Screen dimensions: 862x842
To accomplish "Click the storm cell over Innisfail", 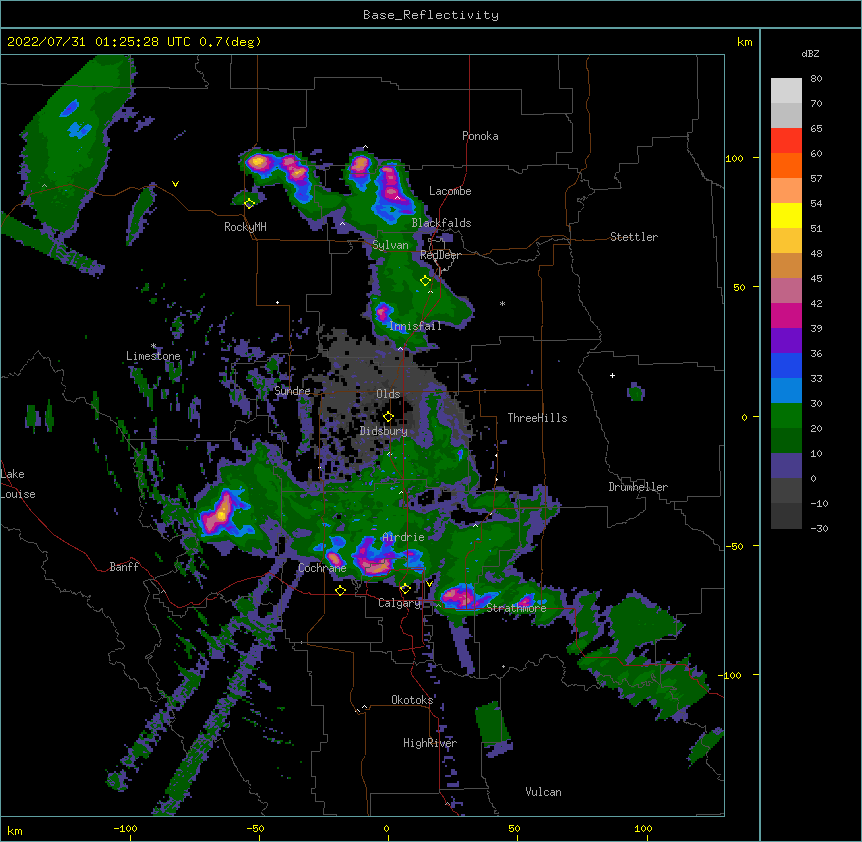I will 383,313.
